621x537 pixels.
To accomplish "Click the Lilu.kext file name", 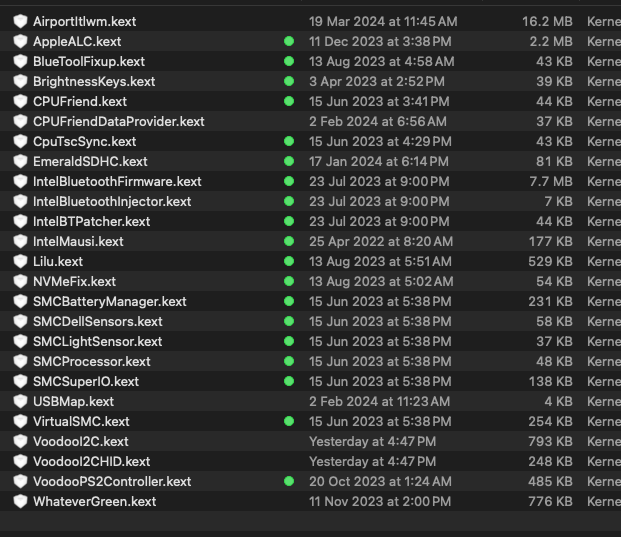I will pos(58,261).
